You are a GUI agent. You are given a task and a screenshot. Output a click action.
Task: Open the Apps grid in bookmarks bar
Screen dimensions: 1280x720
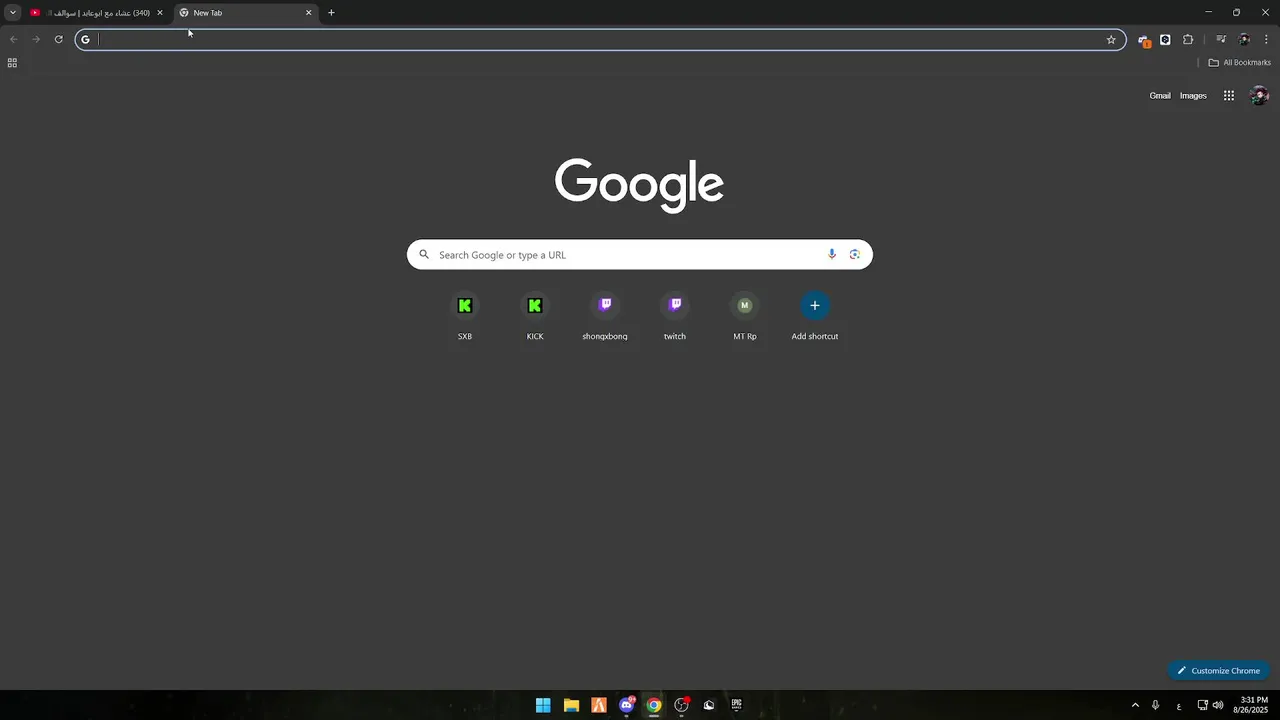point(12,63)
